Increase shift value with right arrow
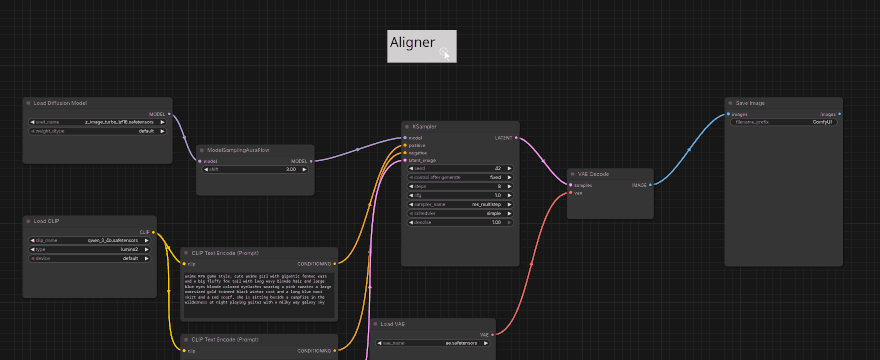Screen dimensions: 880x360 pyautogui.click(x=304, y=169)
